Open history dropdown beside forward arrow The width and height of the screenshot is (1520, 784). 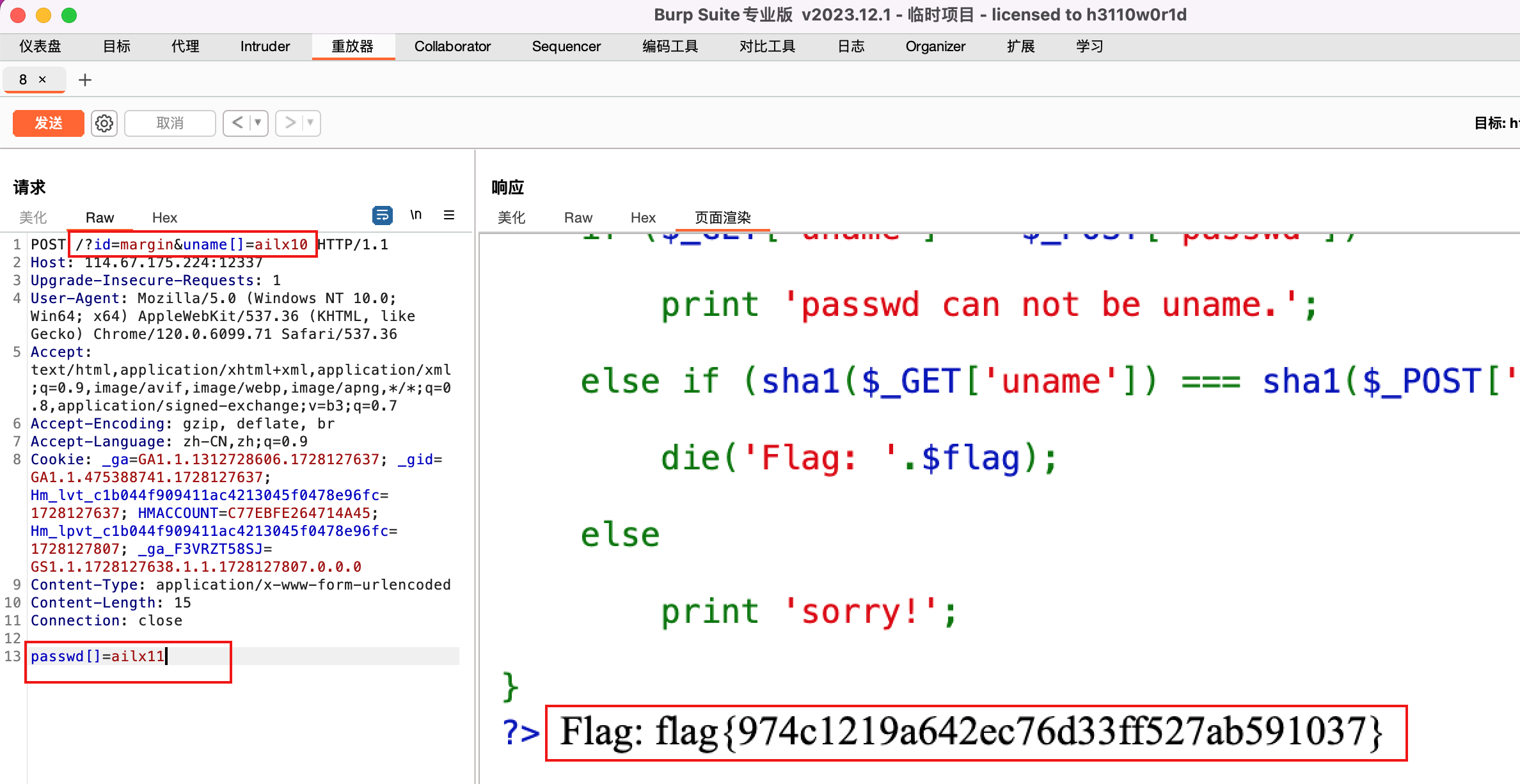[x=309, y=123]
